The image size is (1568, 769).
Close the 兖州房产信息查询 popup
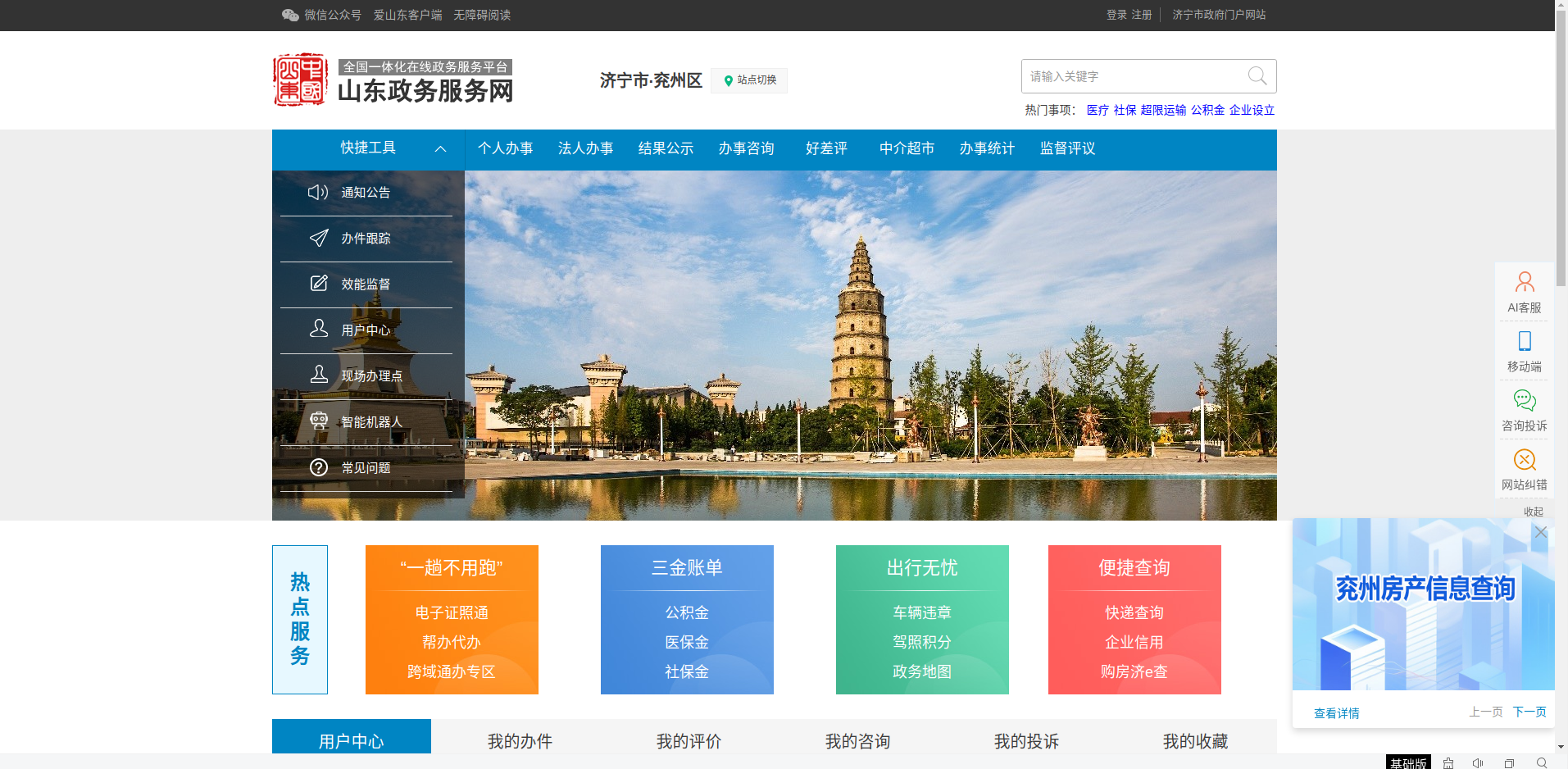[1540, 532]
